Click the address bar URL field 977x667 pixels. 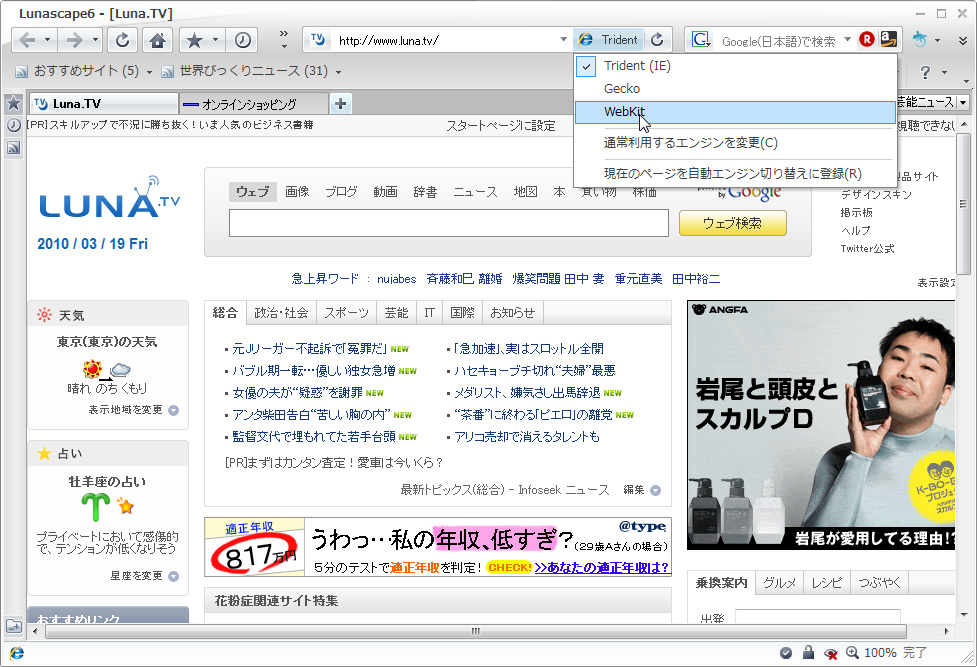pos(446,41)
